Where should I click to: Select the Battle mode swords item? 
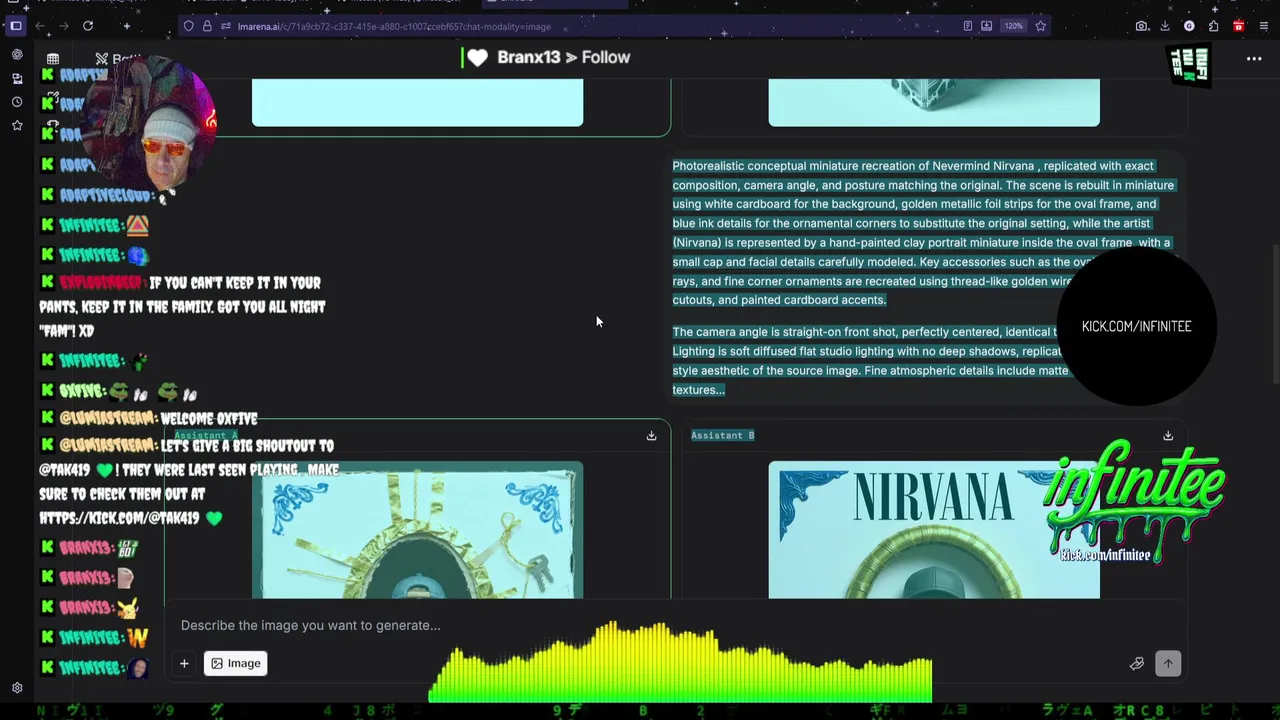tap(118, 59)
